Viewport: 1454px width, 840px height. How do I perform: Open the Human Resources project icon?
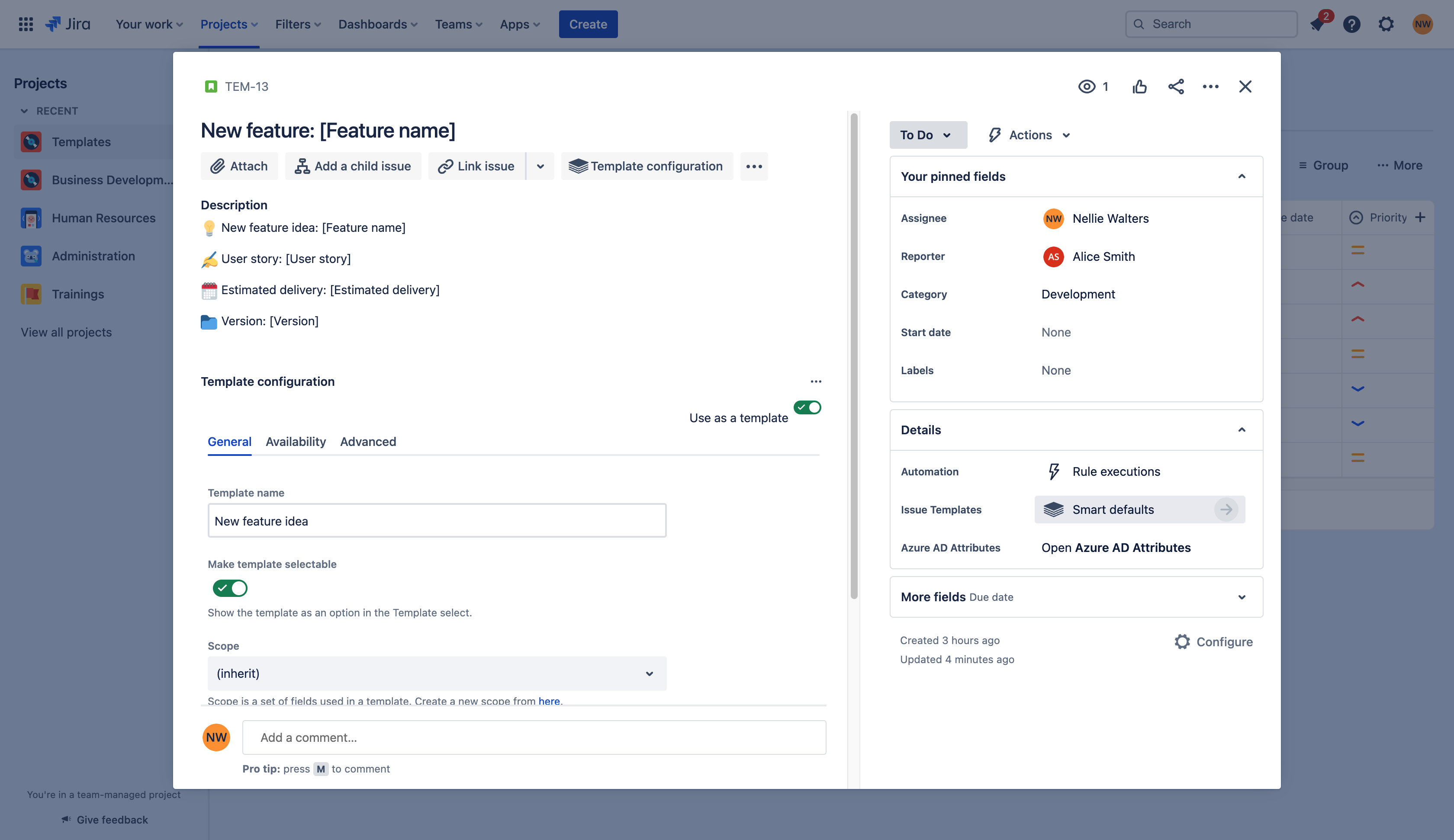31,218
